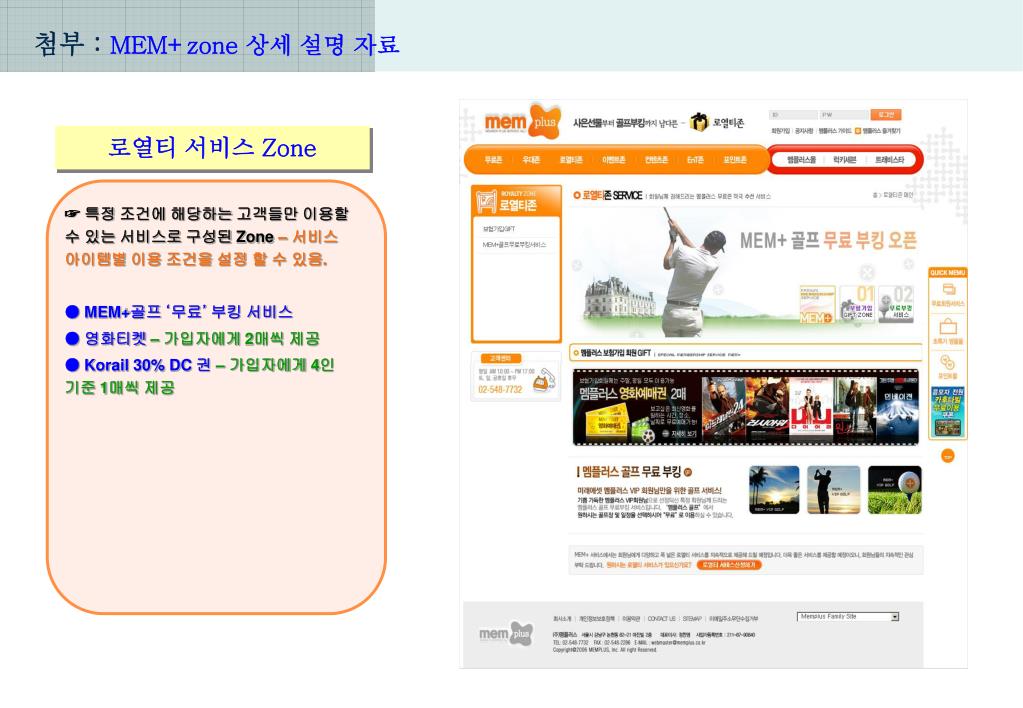Open the 이벤트존 navigation tab
The width and height of the screenshot is (1023, 708).
613,160
